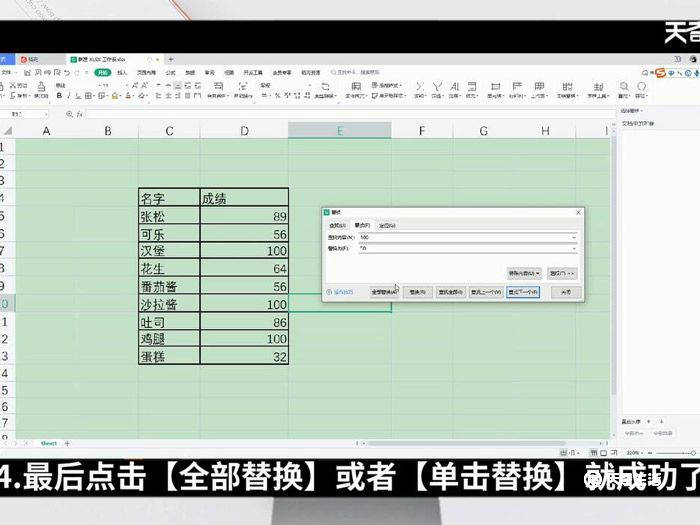Click the wrap text icon
The image size is (700, 525).
(242, 86)
